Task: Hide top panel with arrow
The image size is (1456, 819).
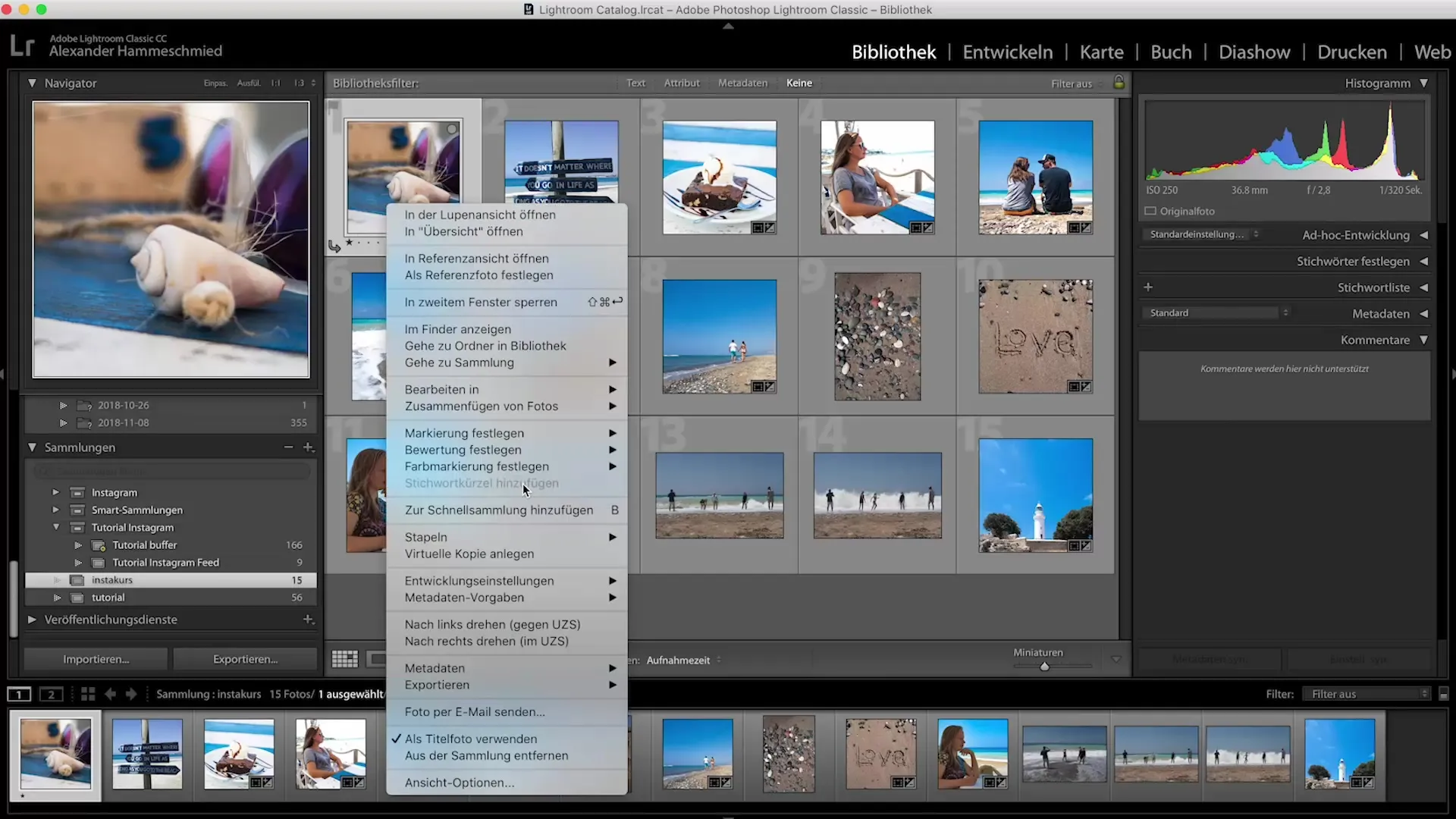Action: click(728, 26)
